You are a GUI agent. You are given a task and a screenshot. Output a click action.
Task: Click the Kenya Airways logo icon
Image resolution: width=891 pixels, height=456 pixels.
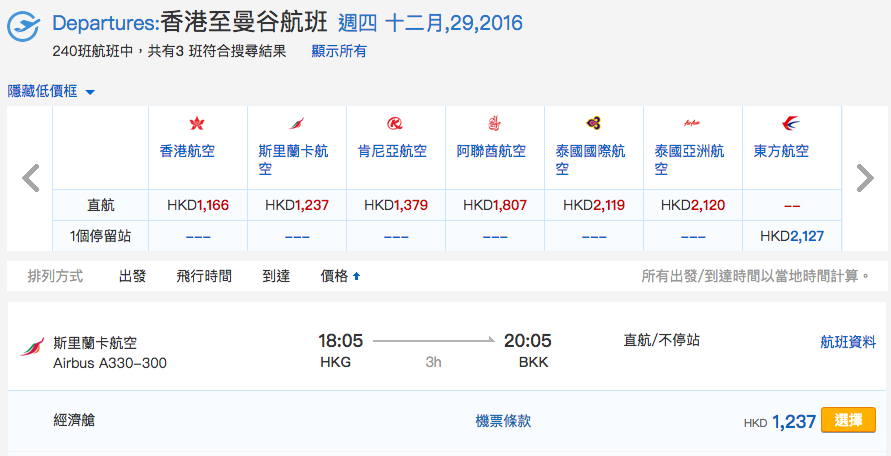tap(395, 123)
